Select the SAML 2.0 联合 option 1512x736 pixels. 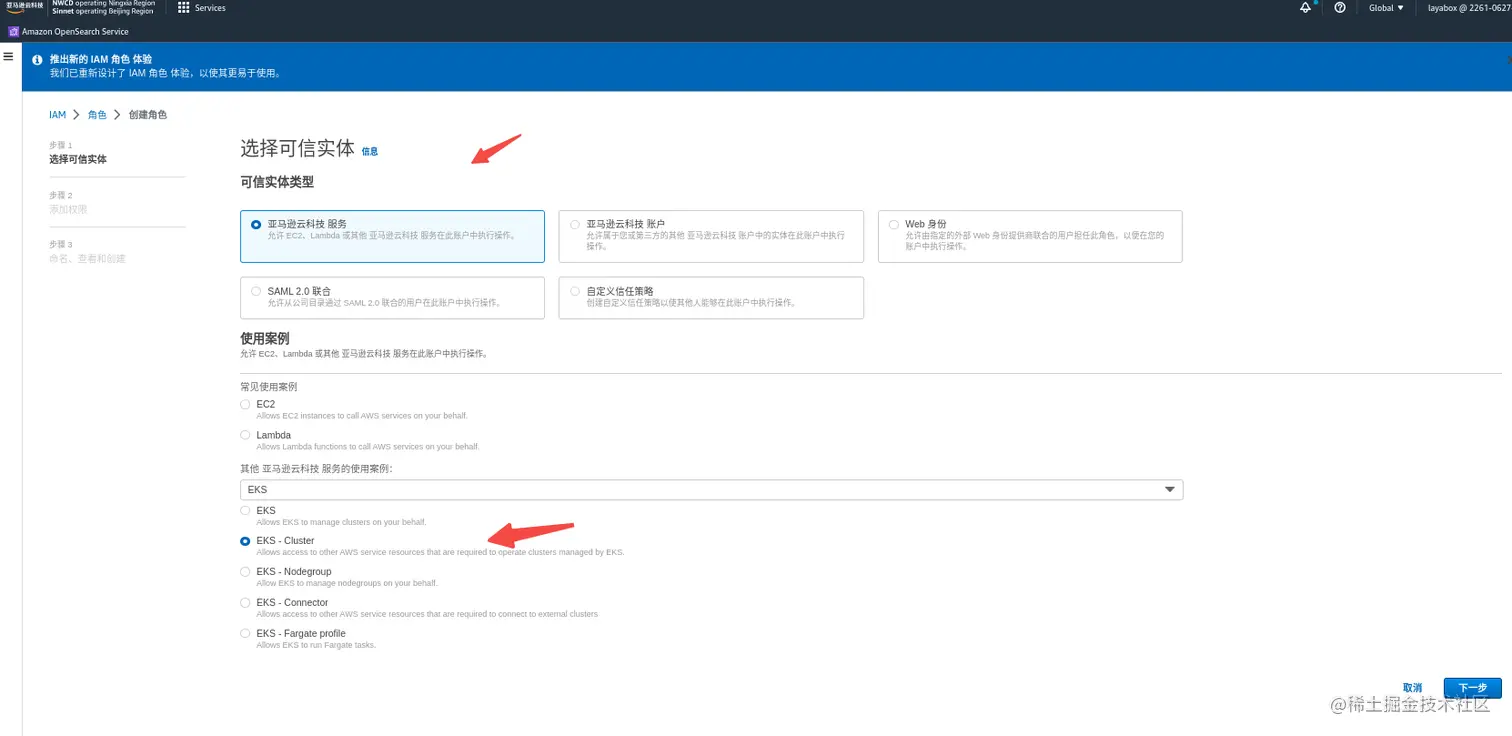point(392,298)
